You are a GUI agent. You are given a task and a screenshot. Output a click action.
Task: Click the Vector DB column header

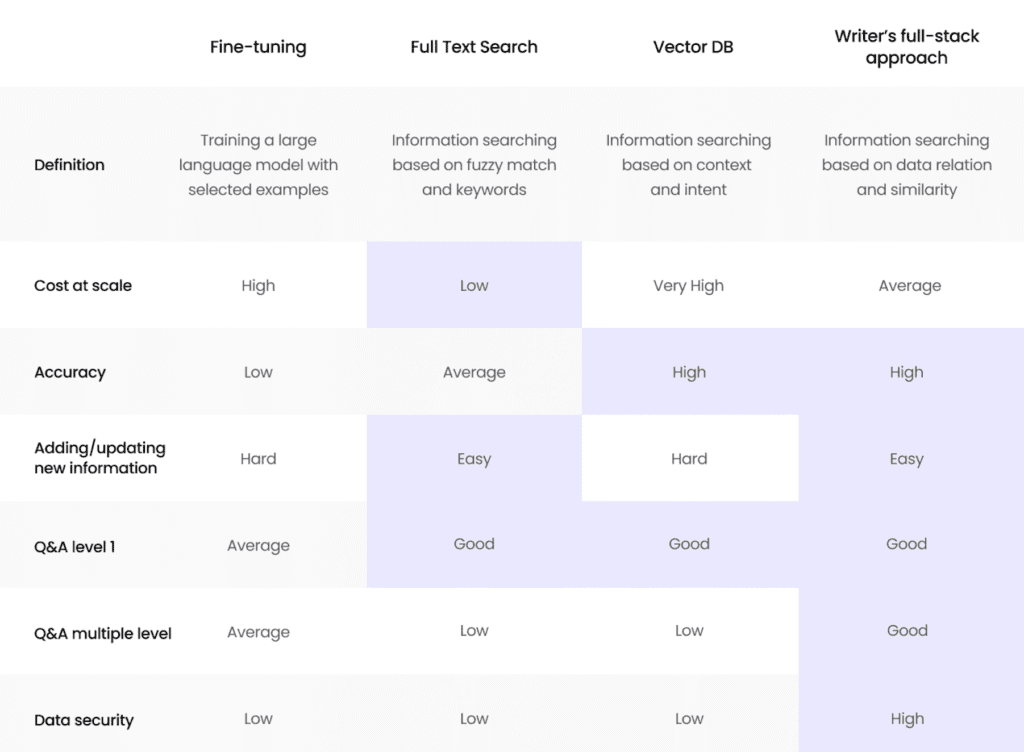693,47
